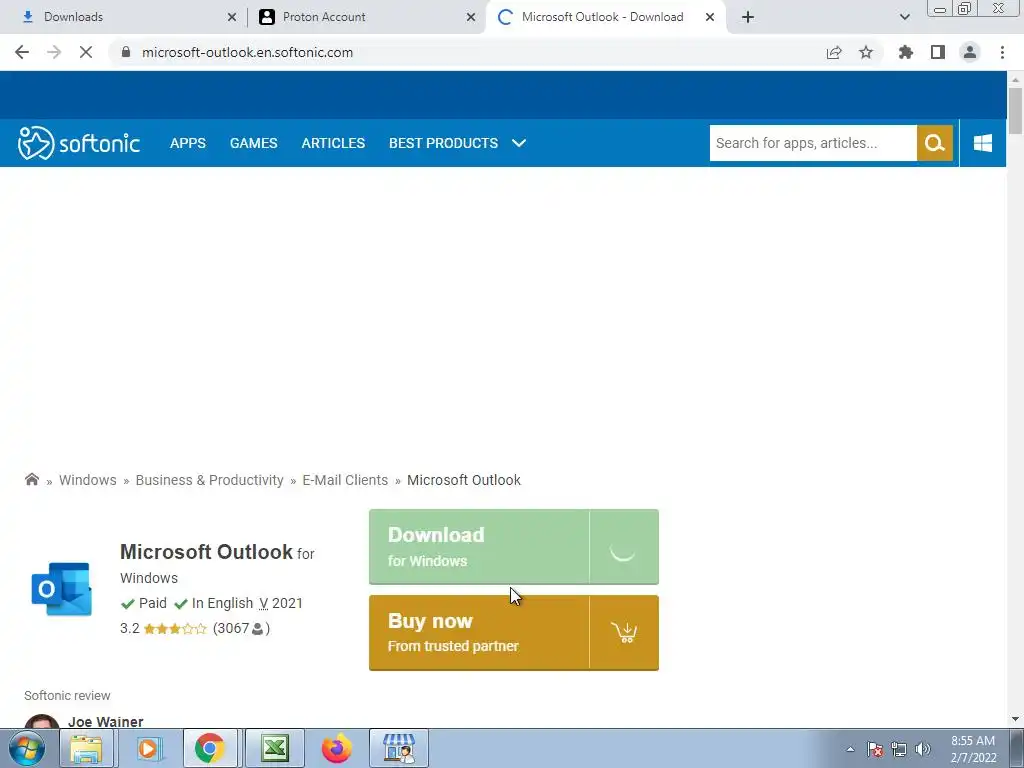Open Chrome's three-dot menu
1024x768 pixels.
point(1002,52)
